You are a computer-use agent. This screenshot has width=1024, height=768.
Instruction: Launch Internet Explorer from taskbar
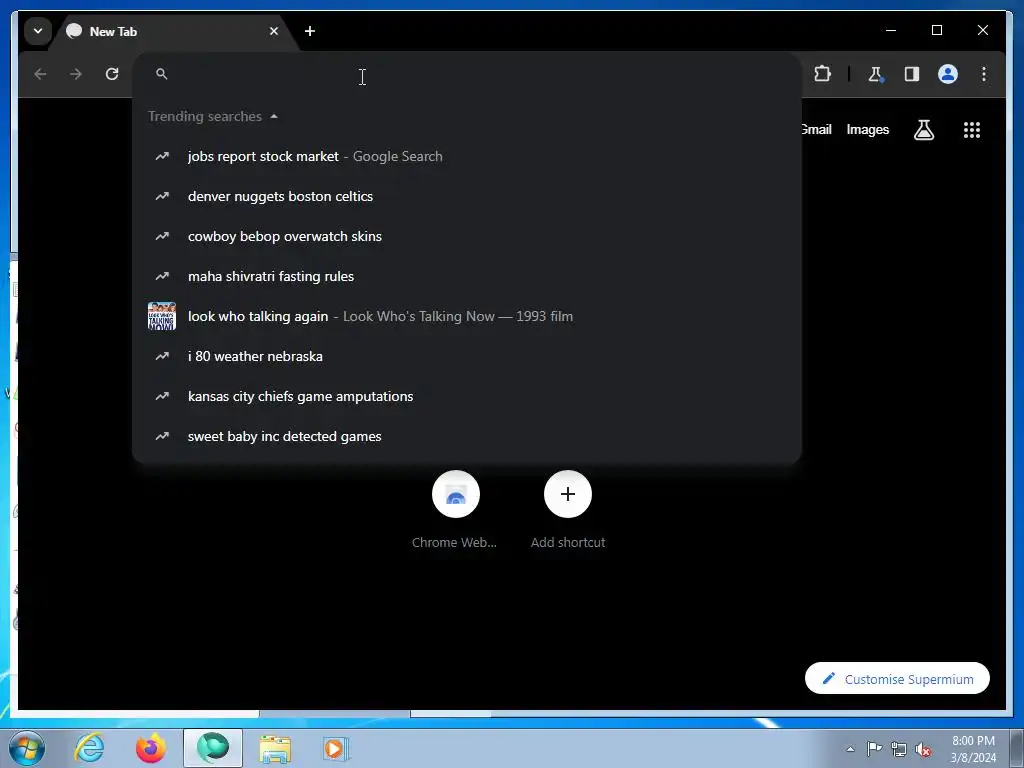point(89,748)
